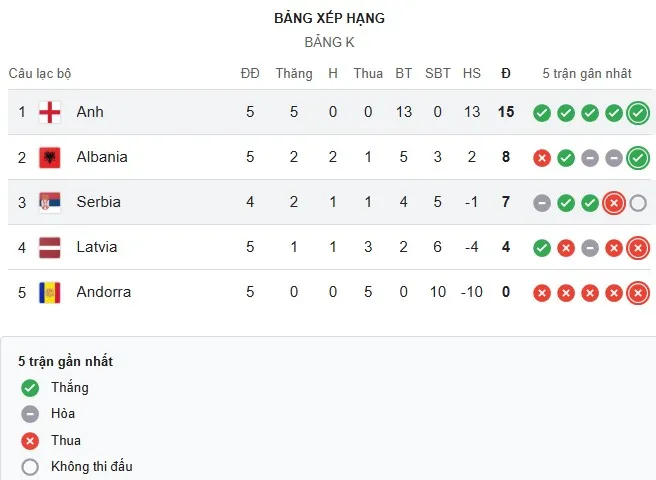The image size is (656, 480).
Task: Click Latvia's first green win icon
Action: (542, 248)
